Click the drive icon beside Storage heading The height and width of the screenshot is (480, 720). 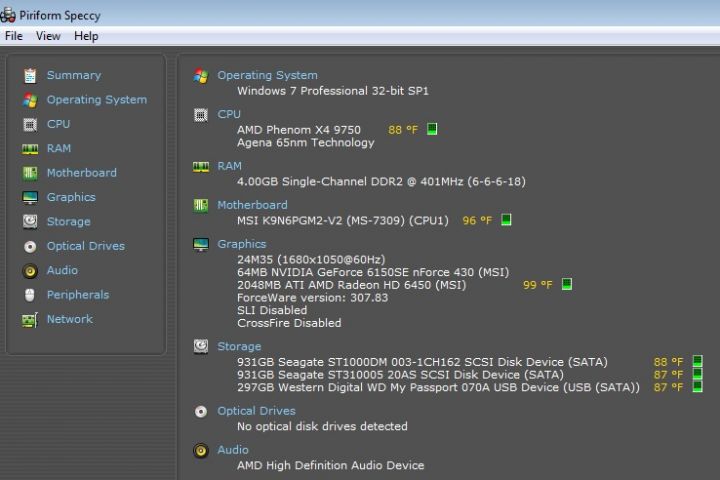[201, 346]
